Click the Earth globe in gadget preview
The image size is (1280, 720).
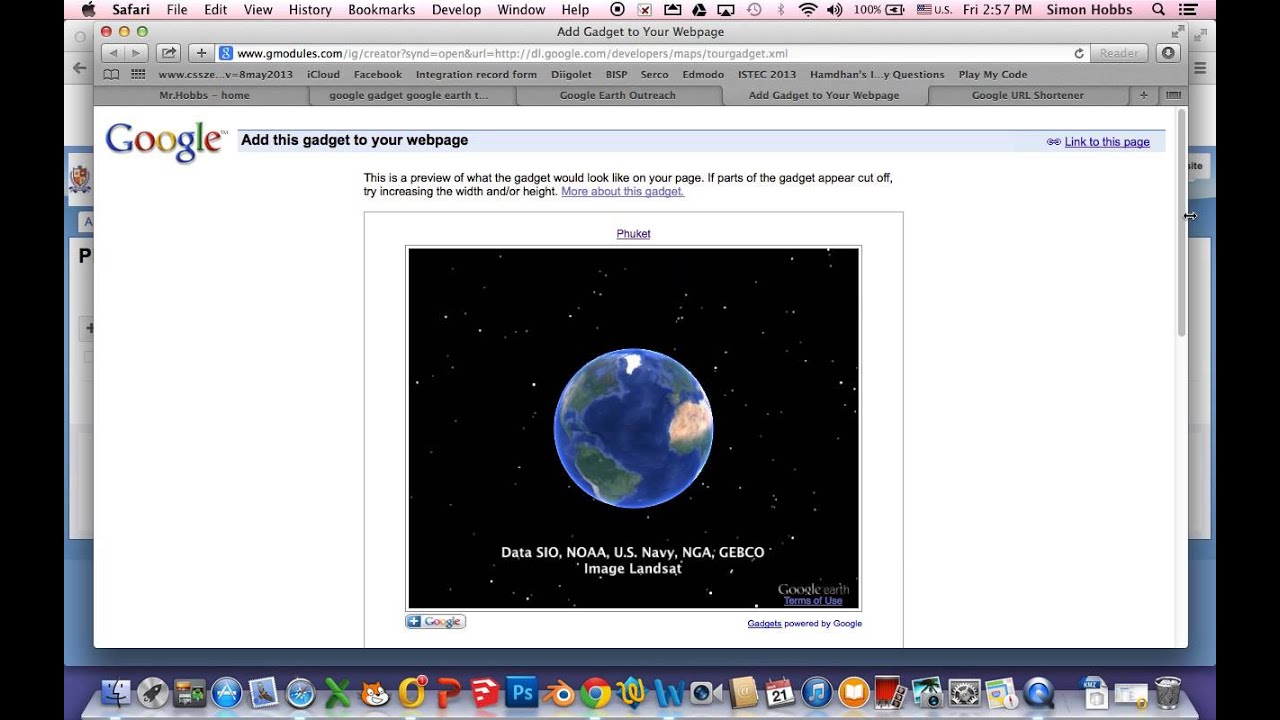[x=633, y=428]
